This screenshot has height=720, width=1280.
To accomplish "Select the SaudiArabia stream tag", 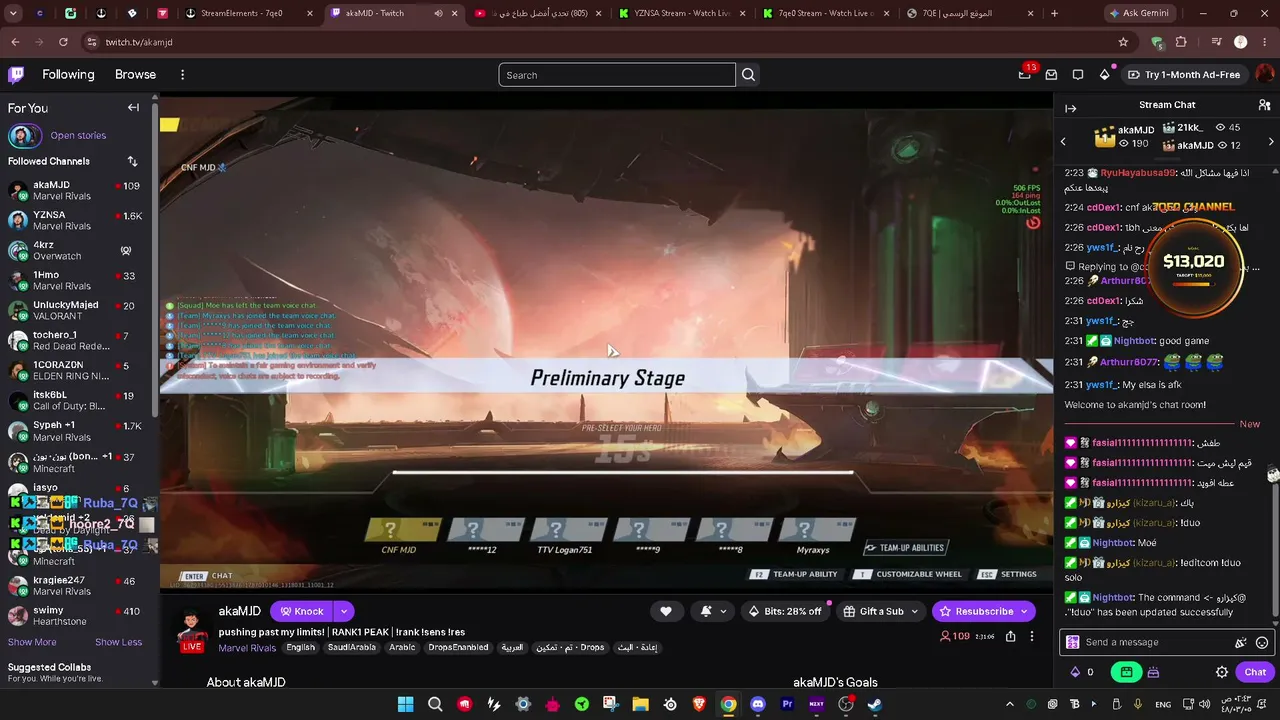I will [x=352, y=648].
